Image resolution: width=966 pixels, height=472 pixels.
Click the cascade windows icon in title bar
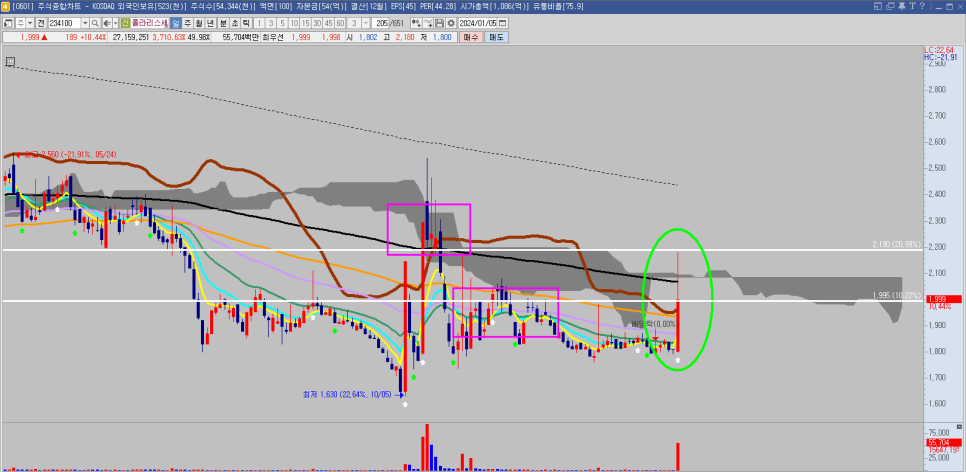(x=889, y=6)
